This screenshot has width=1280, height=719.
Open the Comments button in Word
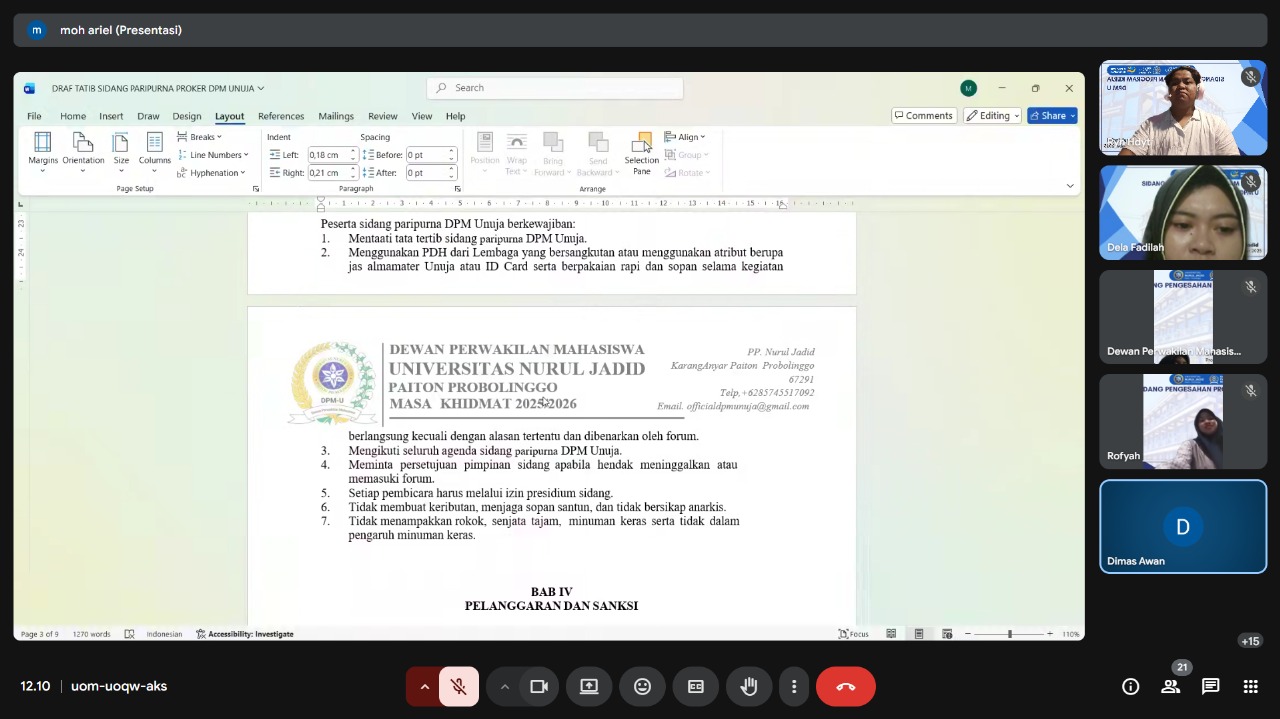pyautogui.click(x=924, y=116)
